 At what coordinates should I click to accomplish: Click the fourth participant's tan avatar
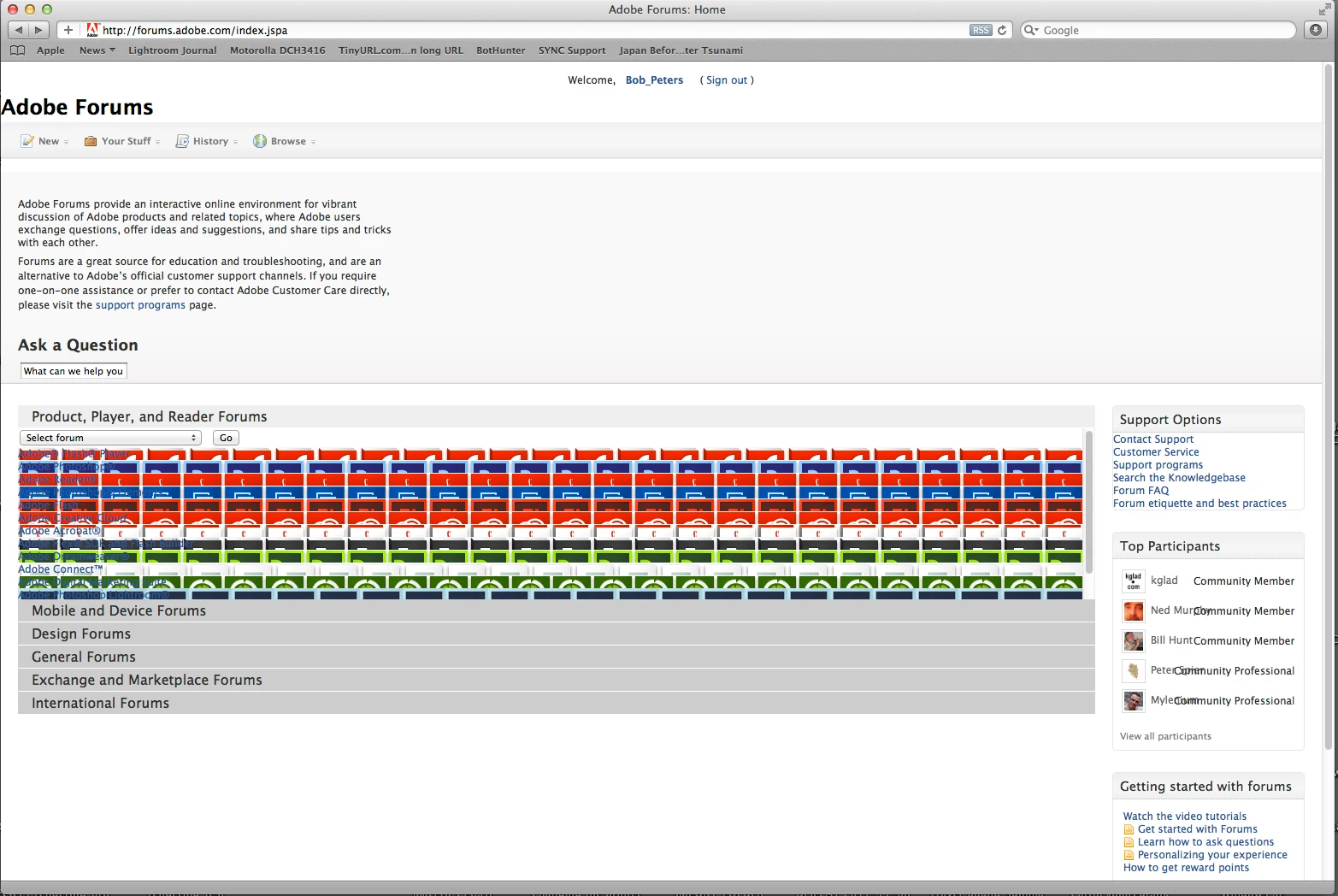pyautogui.click(x=1134, y=671)
